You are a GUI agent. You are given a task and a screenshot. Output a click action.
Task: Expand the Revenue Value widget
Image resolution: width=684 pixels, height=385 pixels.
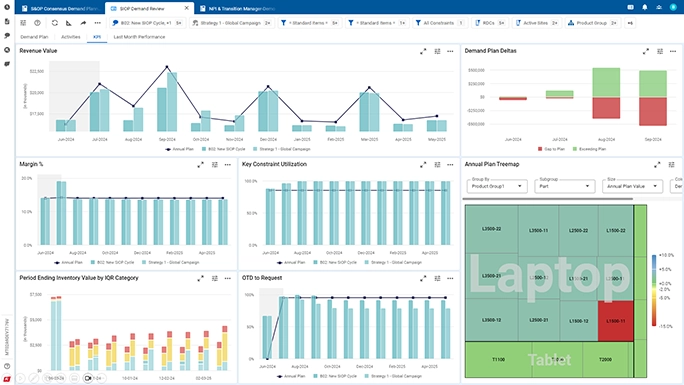[x=423, y=51]
